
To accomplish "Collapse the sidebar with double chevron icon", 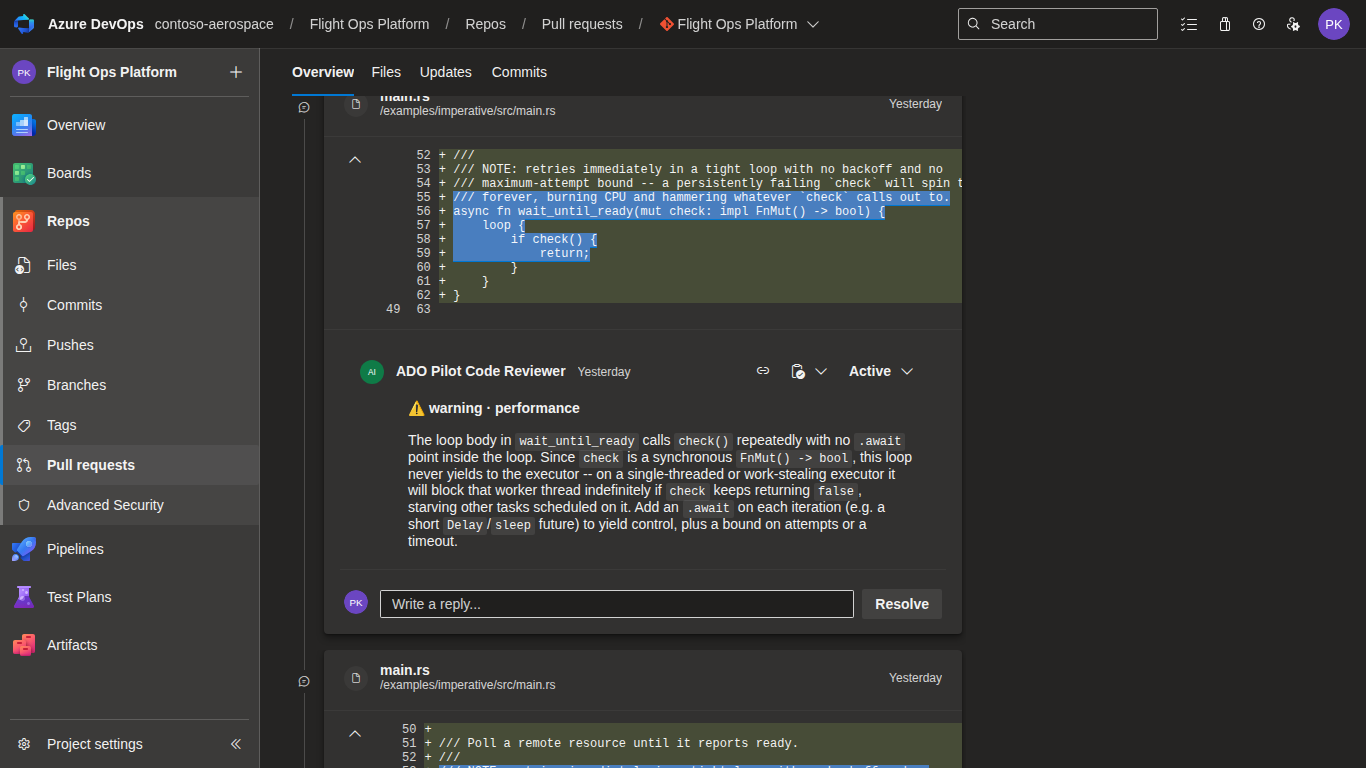I will [236, 744].
